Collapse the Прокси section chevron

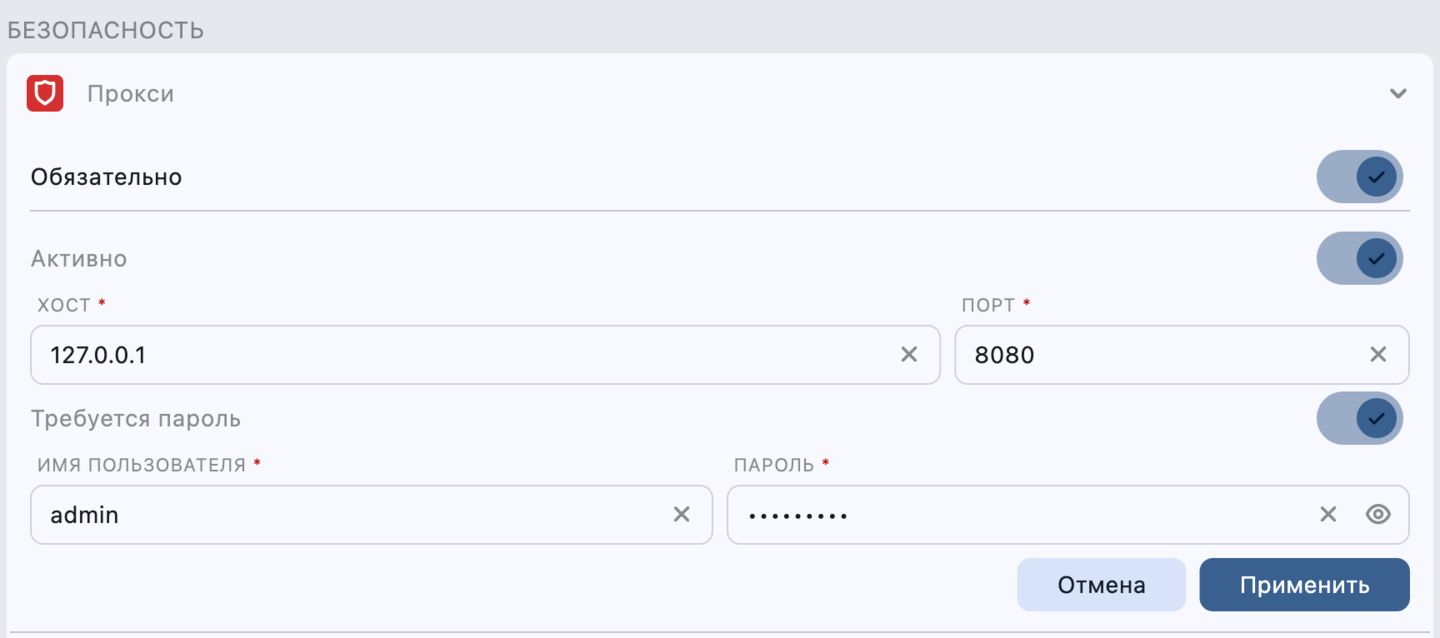pyautogui.click(x=1398, y=94)
